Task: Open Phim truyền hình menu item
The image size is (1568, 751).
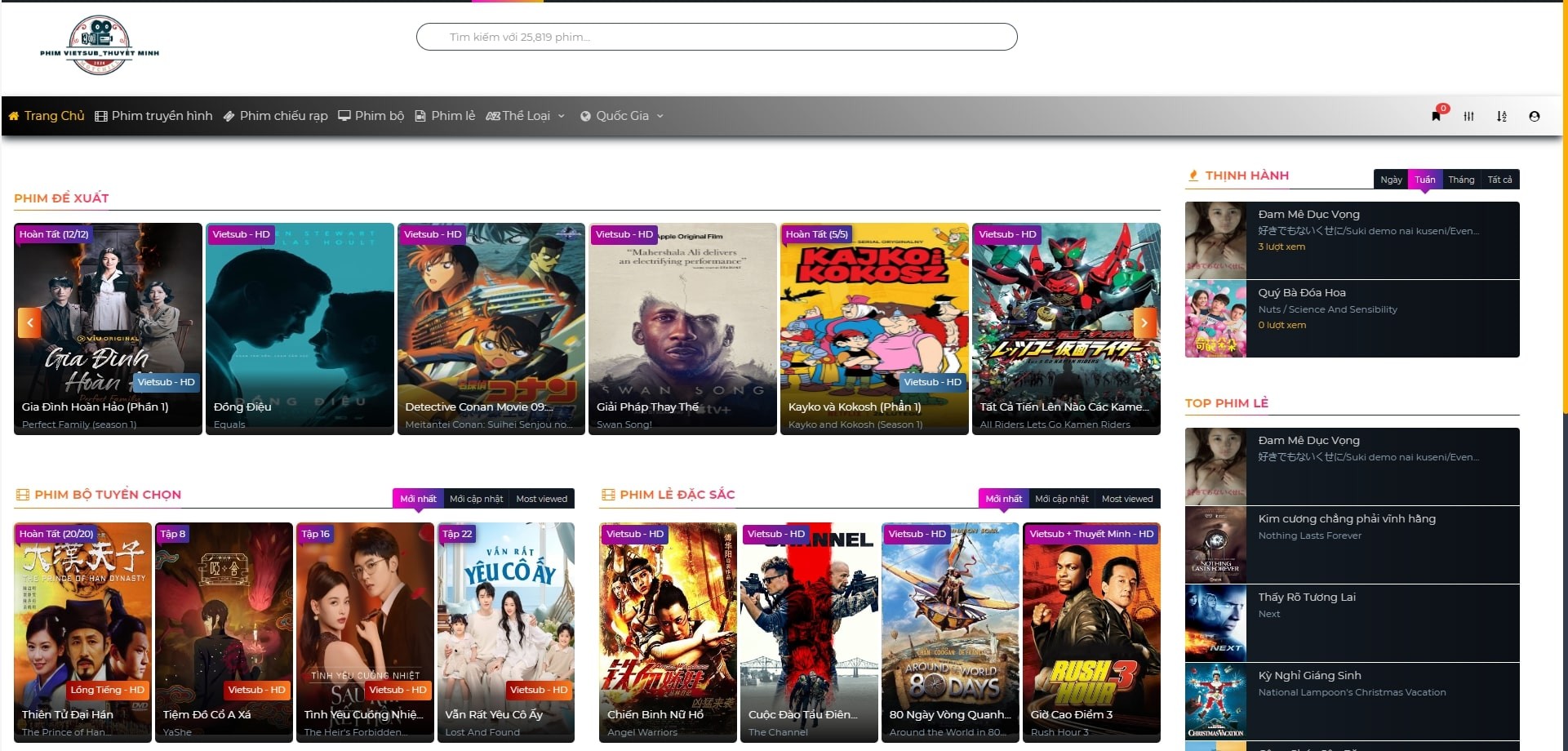Action: click(x=154, y=116)
